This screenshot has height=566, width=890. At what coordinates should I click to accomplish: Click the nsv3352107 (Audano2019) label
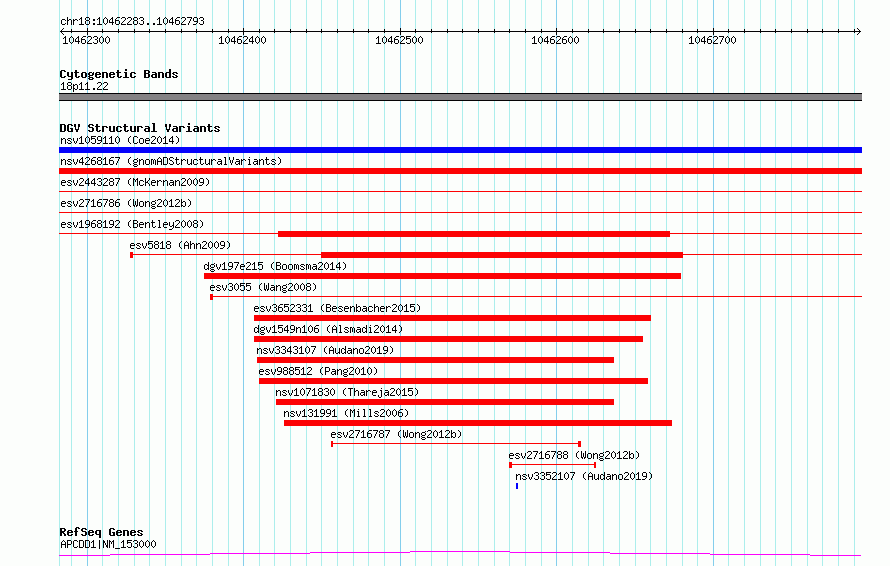584,476
